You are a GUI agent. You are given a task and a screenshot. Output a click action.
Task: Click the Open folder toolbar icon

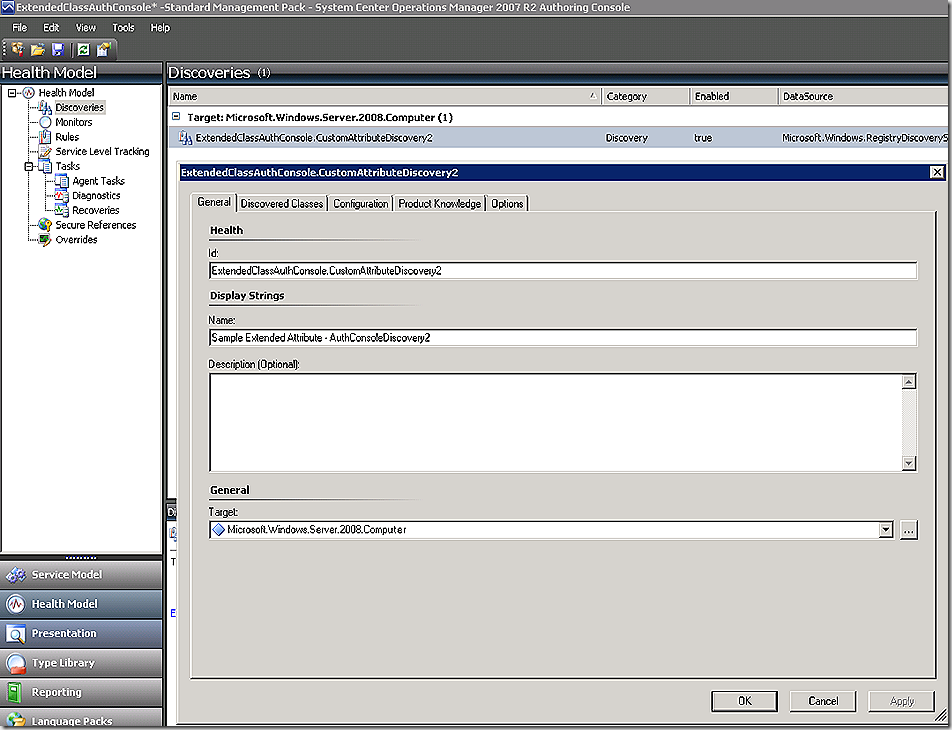[38, 49]
